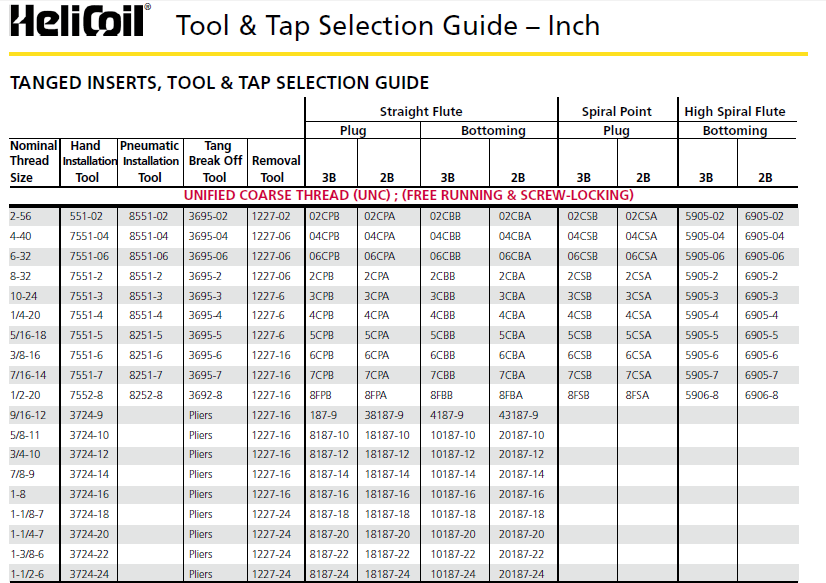This screenshot has width=826, height=583.
Task: Select the plug tap cell '4CPB'
Action: click(x=321, y=315)
